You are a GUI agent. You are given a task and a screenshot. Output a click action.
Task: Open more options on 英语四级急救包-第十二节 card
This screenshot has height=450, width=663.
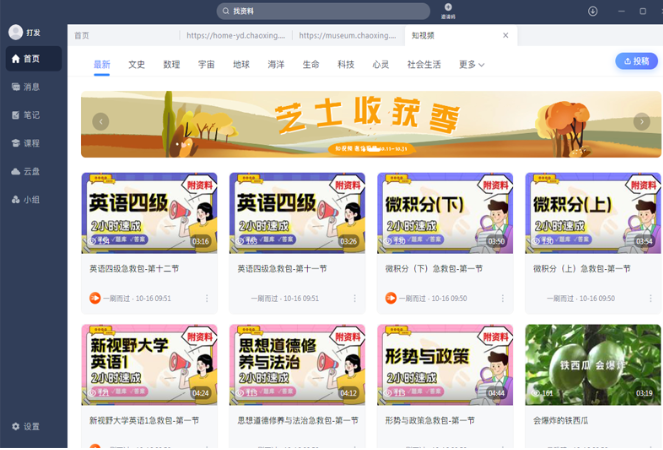pyautogui.click(x=207, y=299)
